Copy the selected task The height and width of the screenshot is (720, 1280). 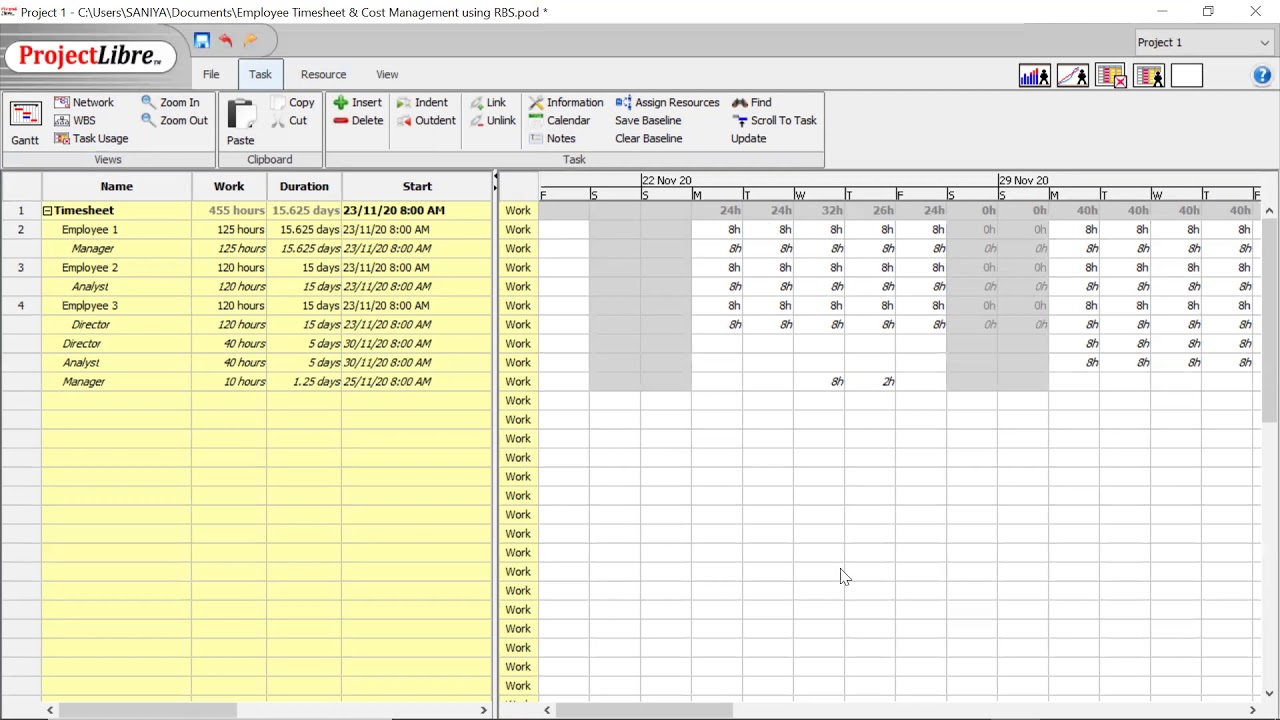point(293,102)
